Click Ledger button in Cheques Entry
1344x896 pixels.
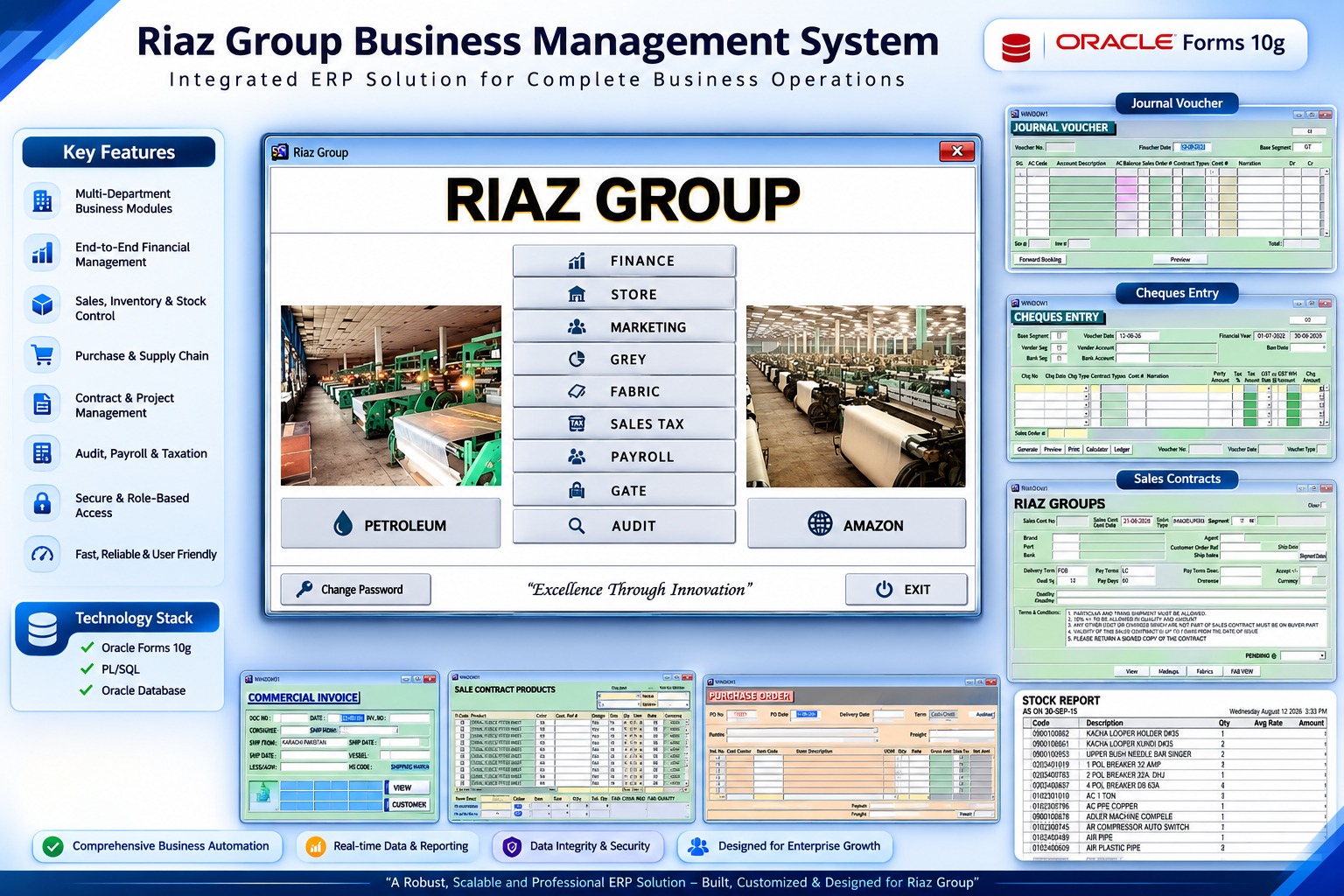pos(1122,449)
